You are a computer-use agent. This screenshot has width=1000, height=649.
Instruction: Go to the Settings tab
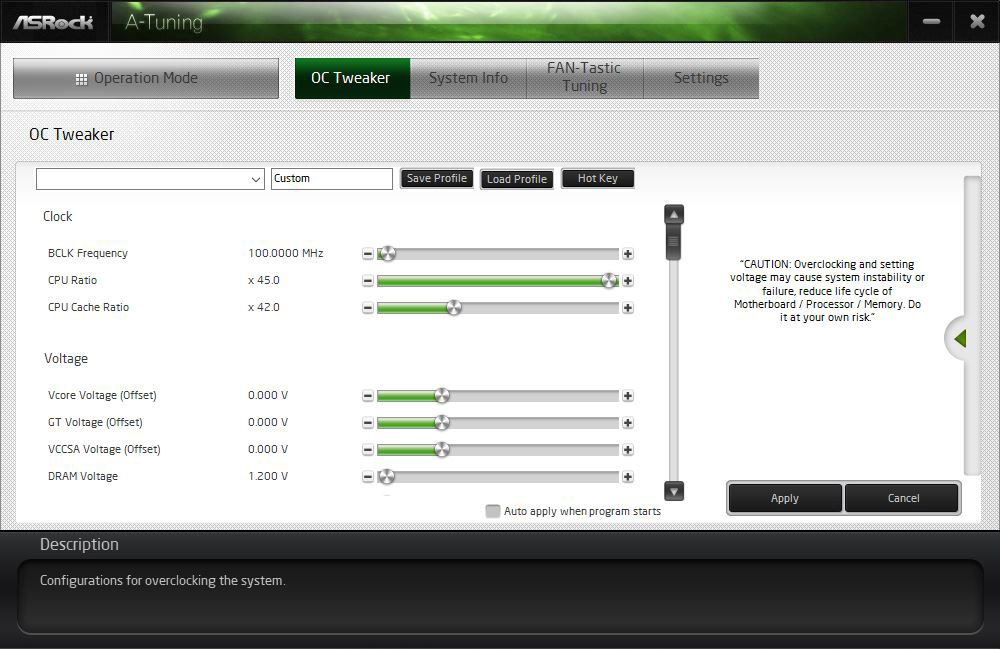(701, 78)
